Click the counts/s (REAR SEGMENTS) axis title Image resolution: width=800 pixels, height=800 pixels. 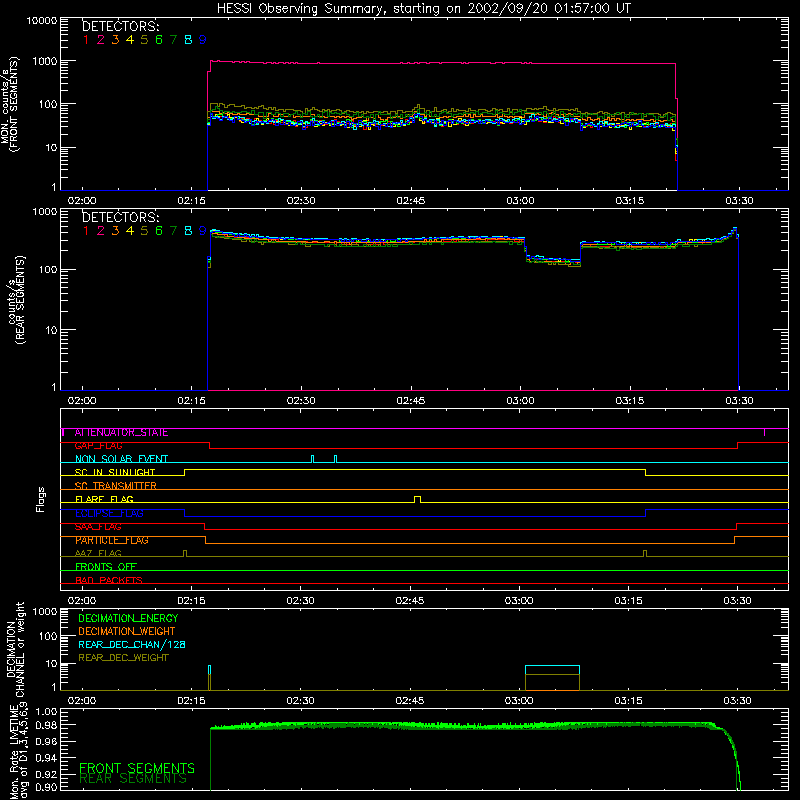[17, 301]
